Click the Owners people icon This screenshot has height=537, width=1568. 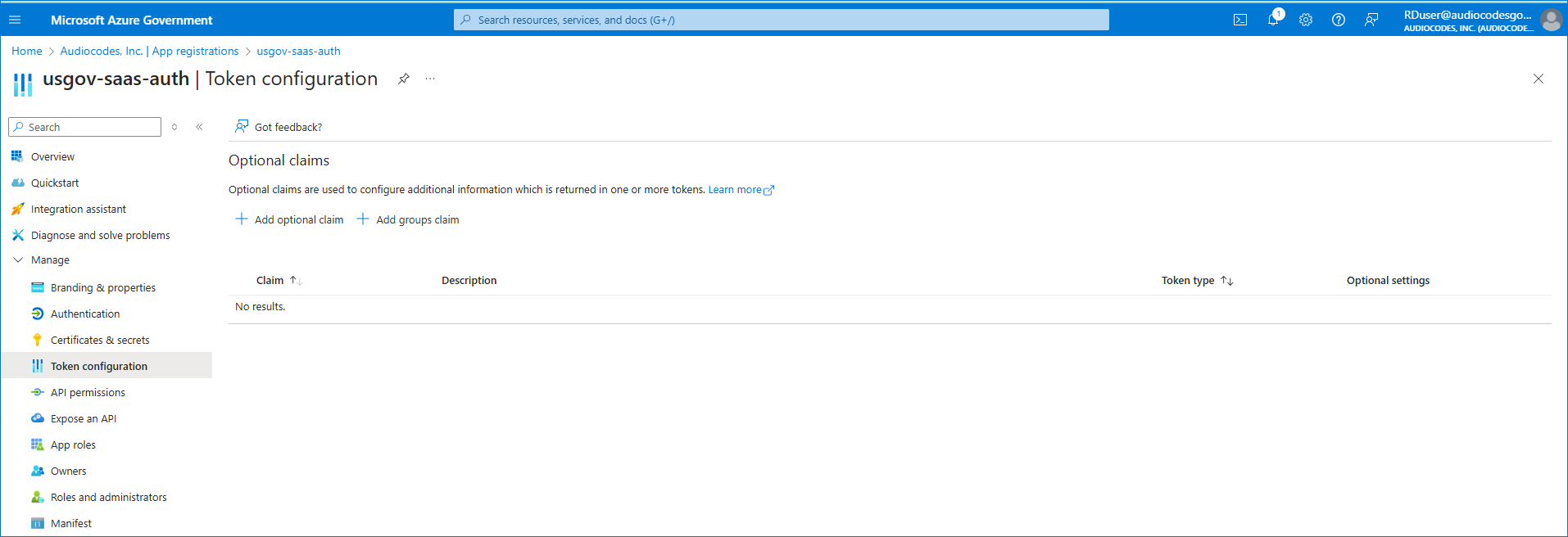37,471
